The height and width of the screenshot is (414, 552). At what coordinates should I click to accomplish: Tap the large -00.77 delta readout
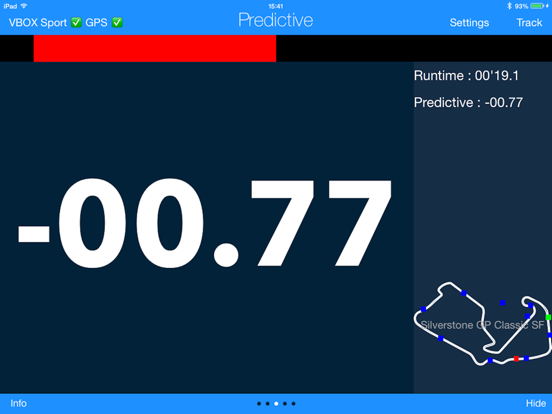point(205,224)
